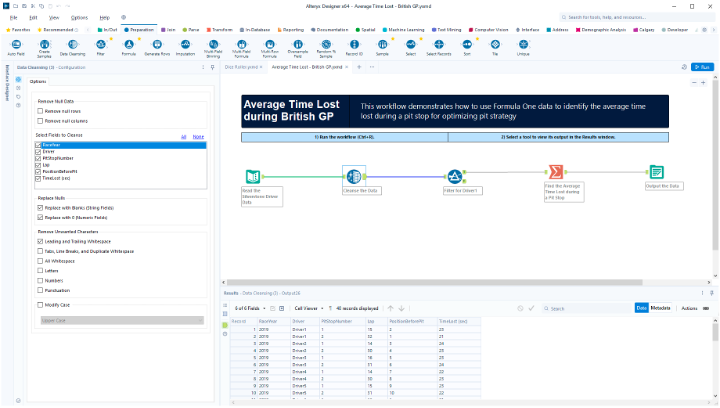Select the Multi-Field Binning tool
This screenshot has width=720, height=408.
click(x=214, y=45)
